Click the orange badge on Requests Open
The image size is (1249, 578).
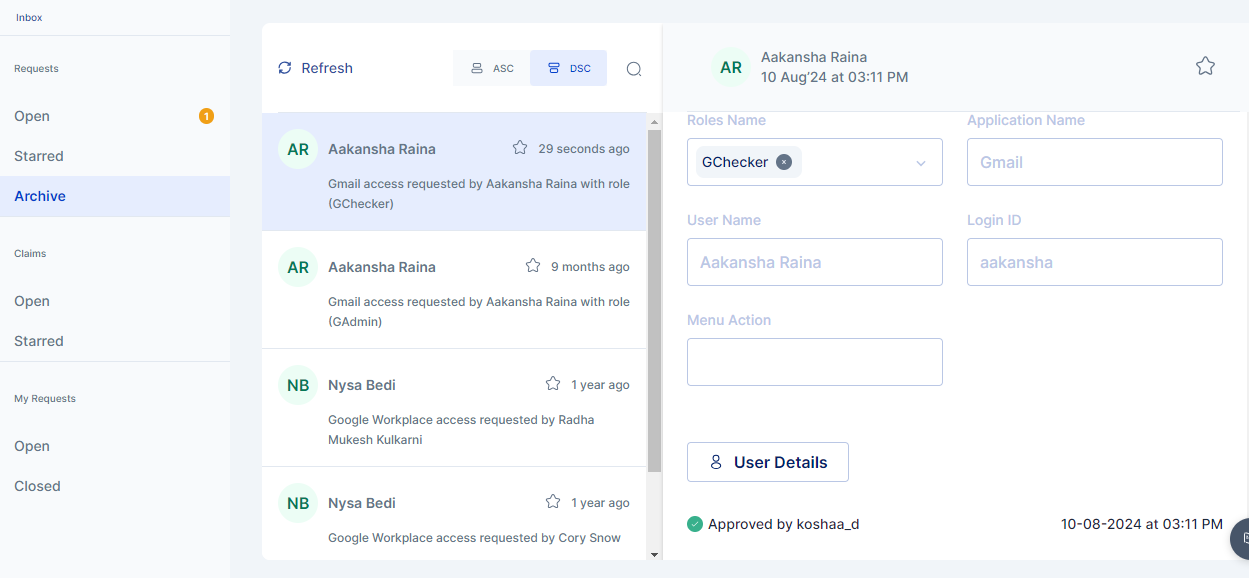point(206,116)
